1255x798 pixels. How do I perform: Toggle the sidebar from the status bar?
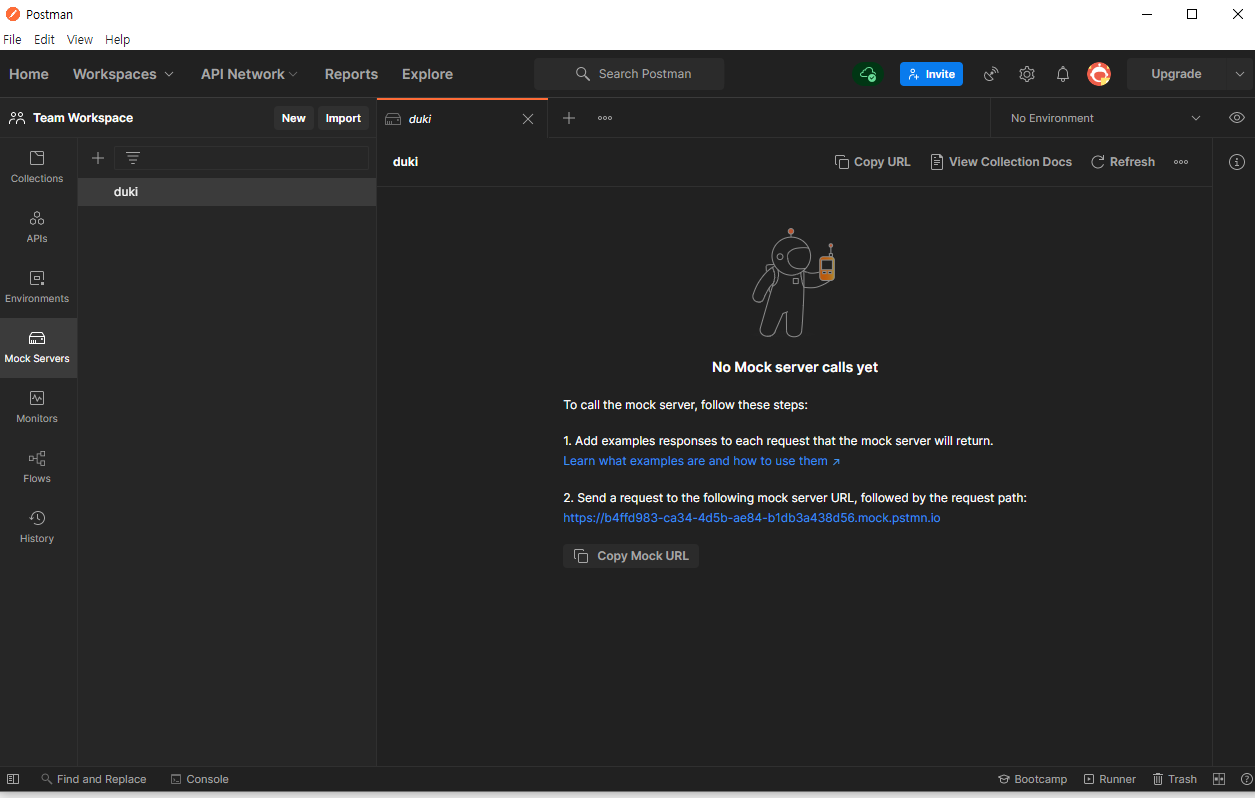click(x=13, y=779)
